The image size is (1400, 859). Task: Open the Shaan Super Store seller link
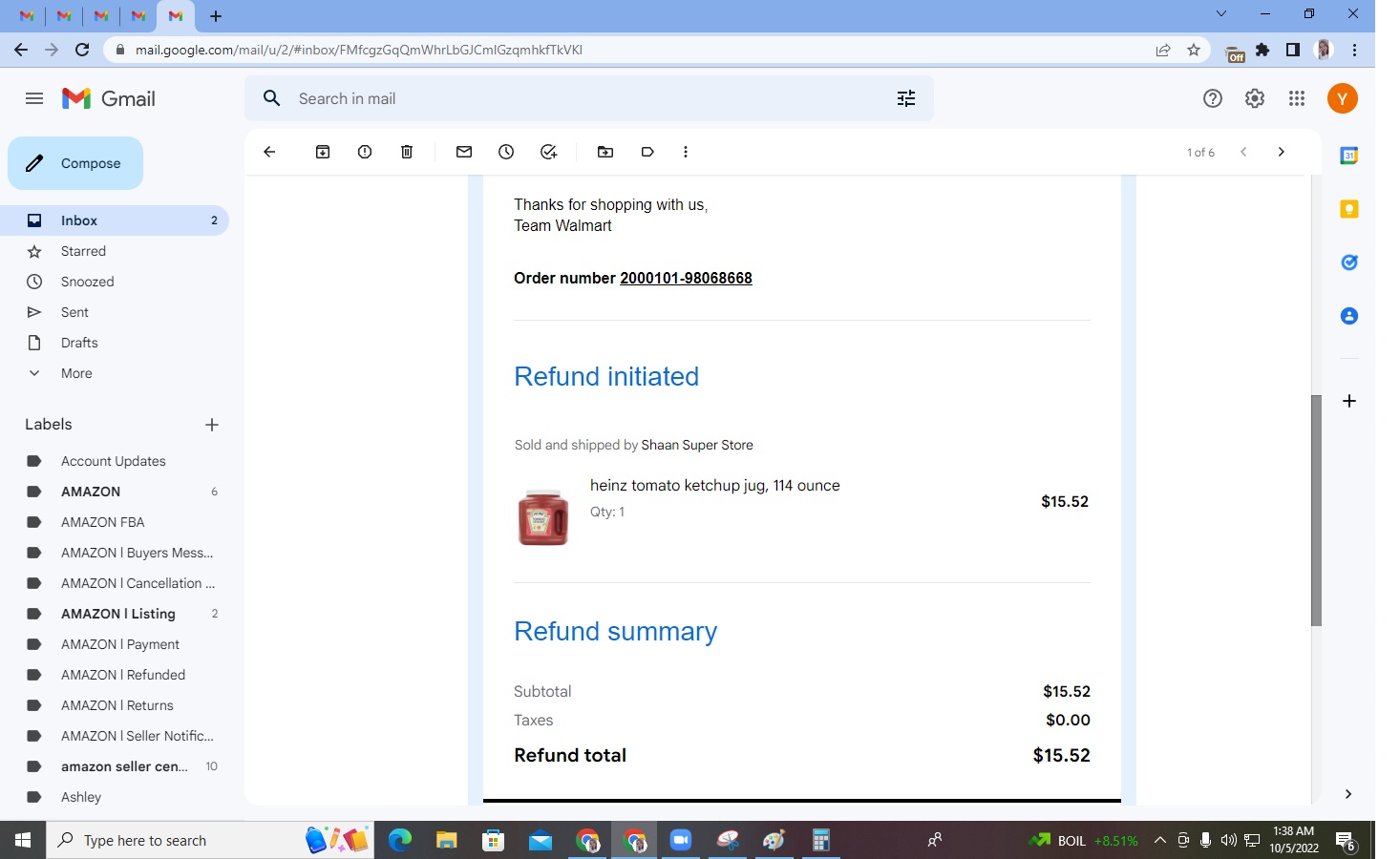[x=697, y=445]
